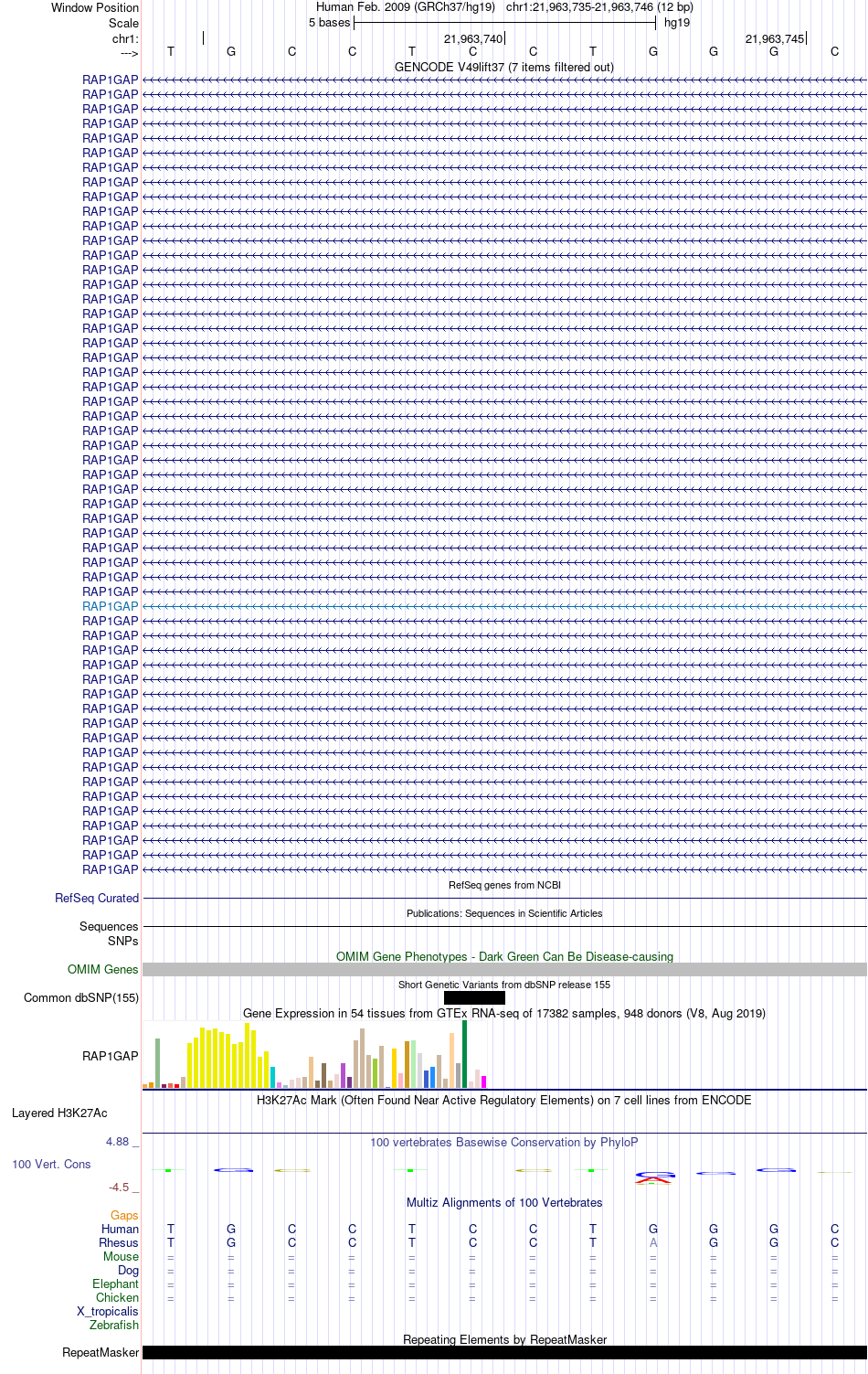Click the GTEx 'Gene Expression in 54 tissues' title

[x=504, y=1013]
